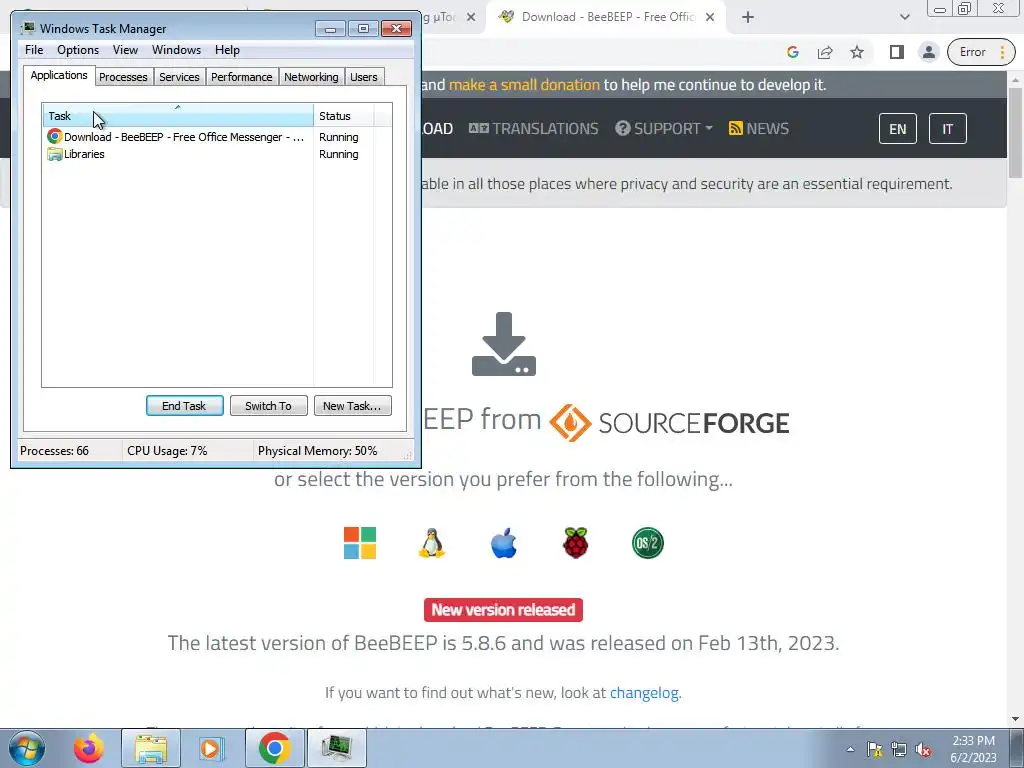Close the BeeBEEP download tab

coord(710,18)
